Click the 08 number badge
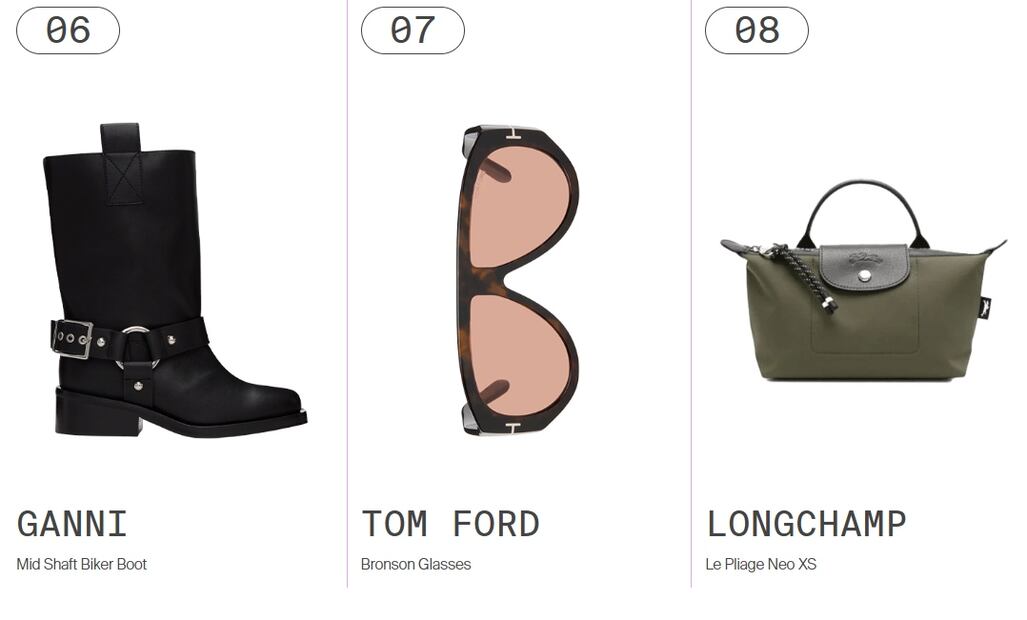 (x=756, y=30)
